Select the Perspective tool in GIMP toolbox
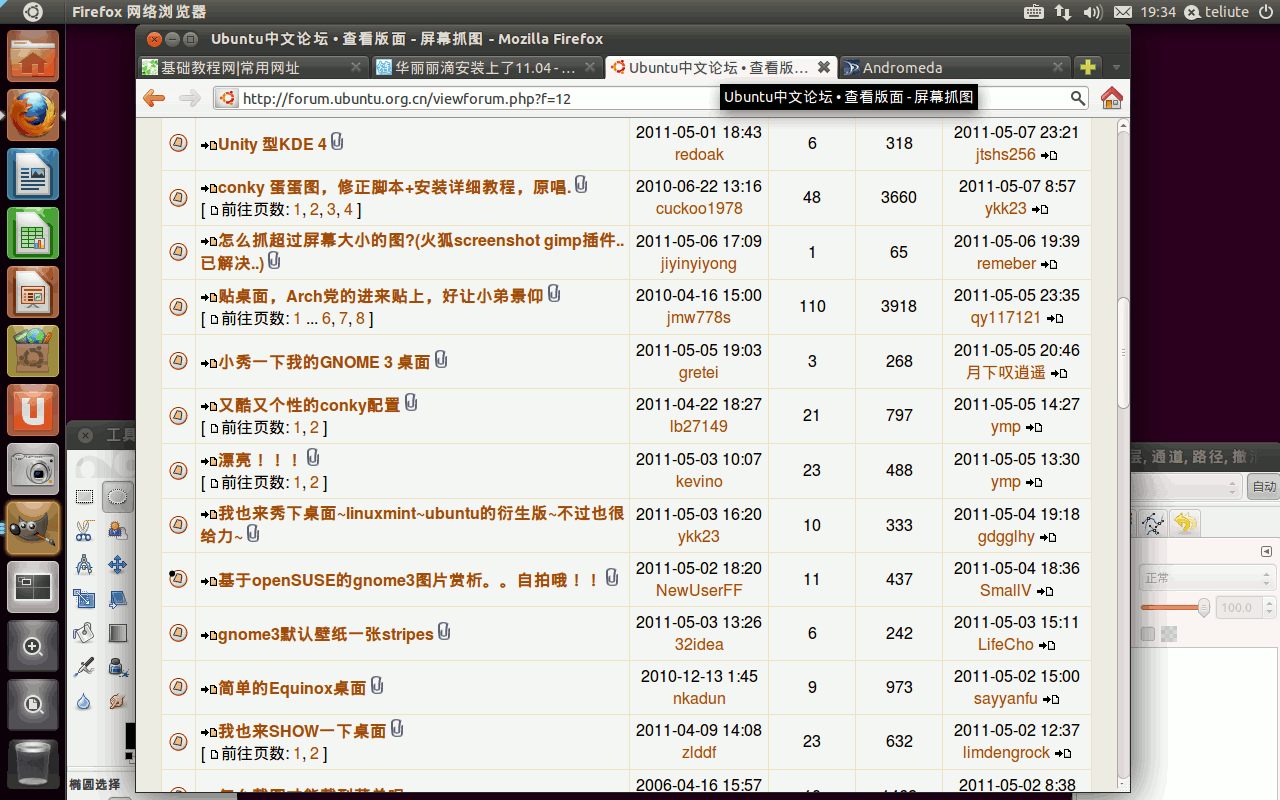This screenshot has height=800, width=1280. click(118, 598)
